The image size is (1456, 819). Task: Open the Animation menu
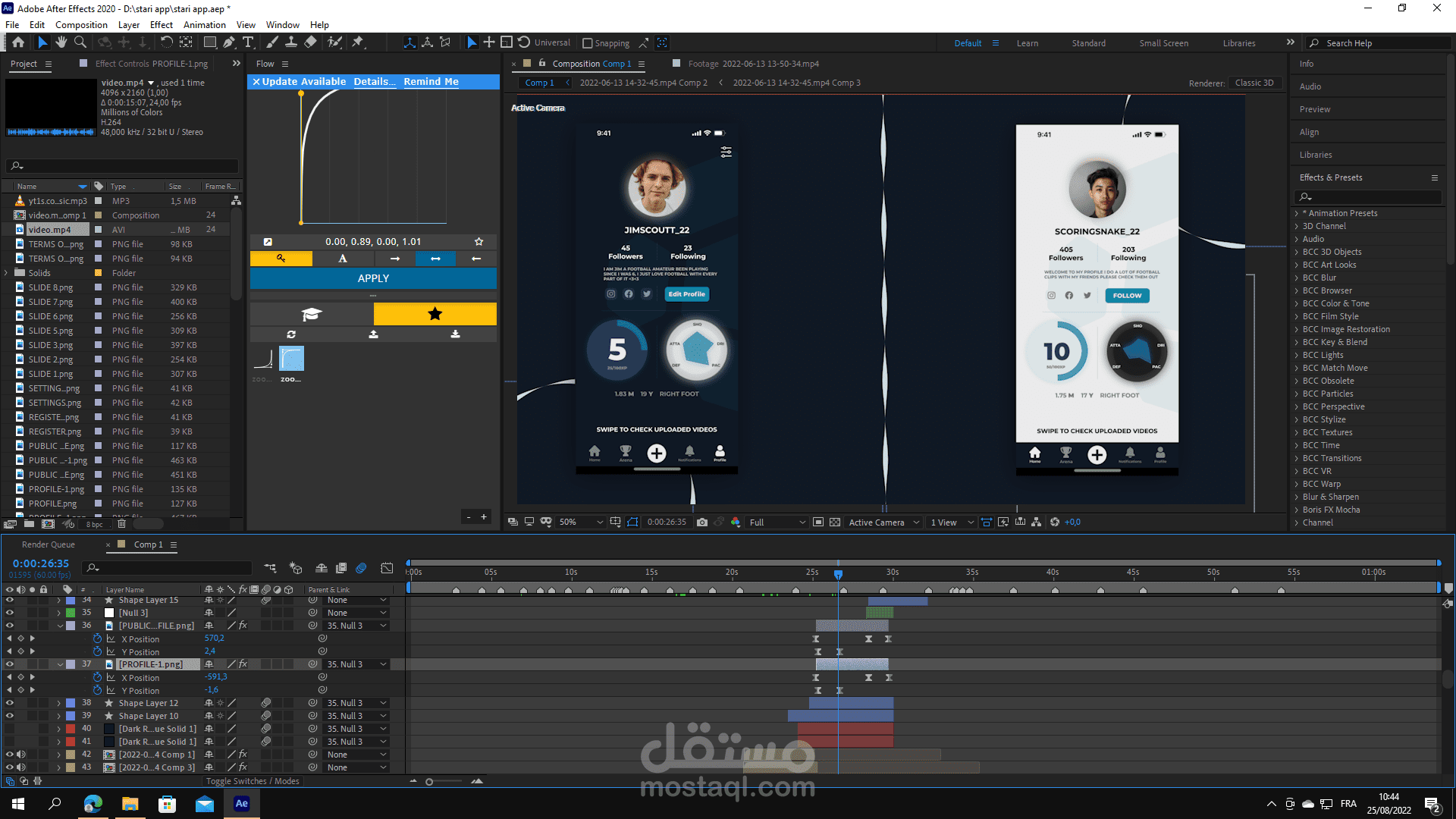(204, 25)
